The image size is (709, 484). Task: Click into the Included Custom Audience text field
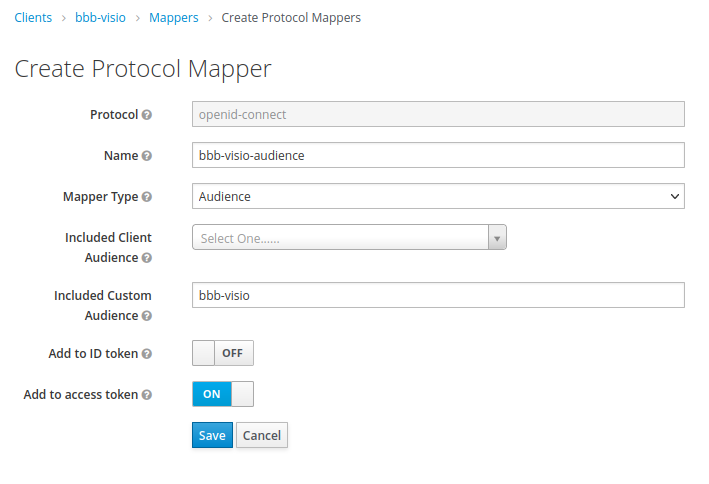(x=438, y=295)
